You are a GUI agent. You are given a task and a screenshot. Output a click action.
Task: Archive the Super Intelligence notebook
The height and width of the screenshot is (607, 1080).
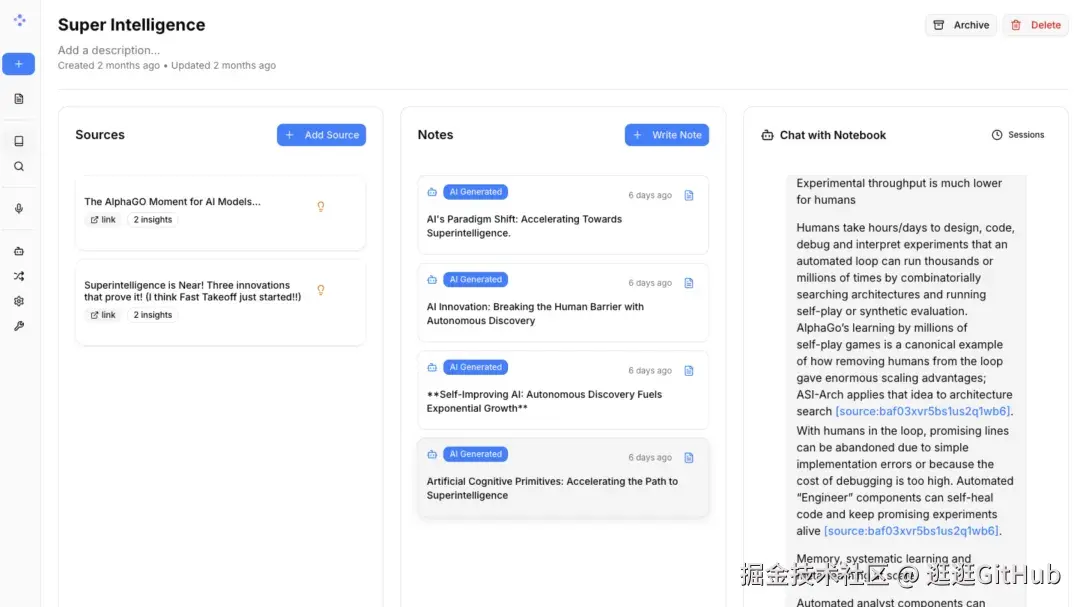tap(961, 25)
